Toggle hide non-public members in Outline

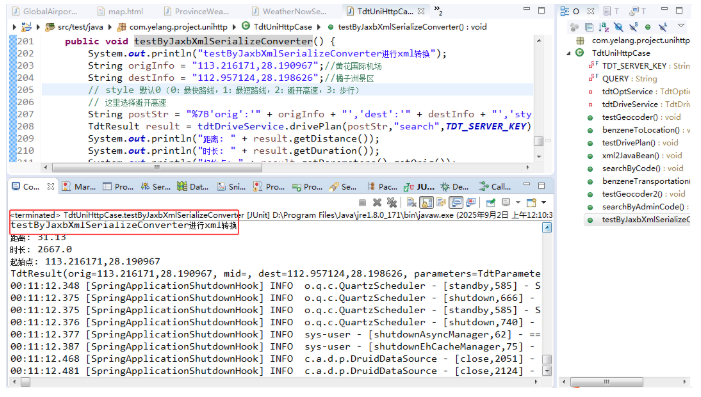tap(647, 27)
